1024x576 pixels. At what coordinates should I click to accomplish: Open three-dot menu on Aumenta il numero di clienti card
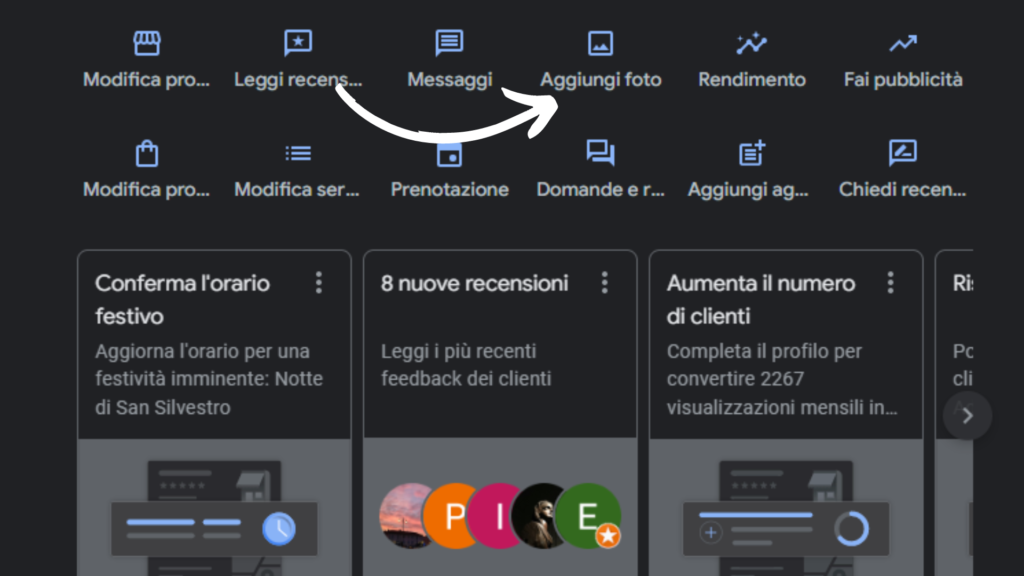(890, 283)
